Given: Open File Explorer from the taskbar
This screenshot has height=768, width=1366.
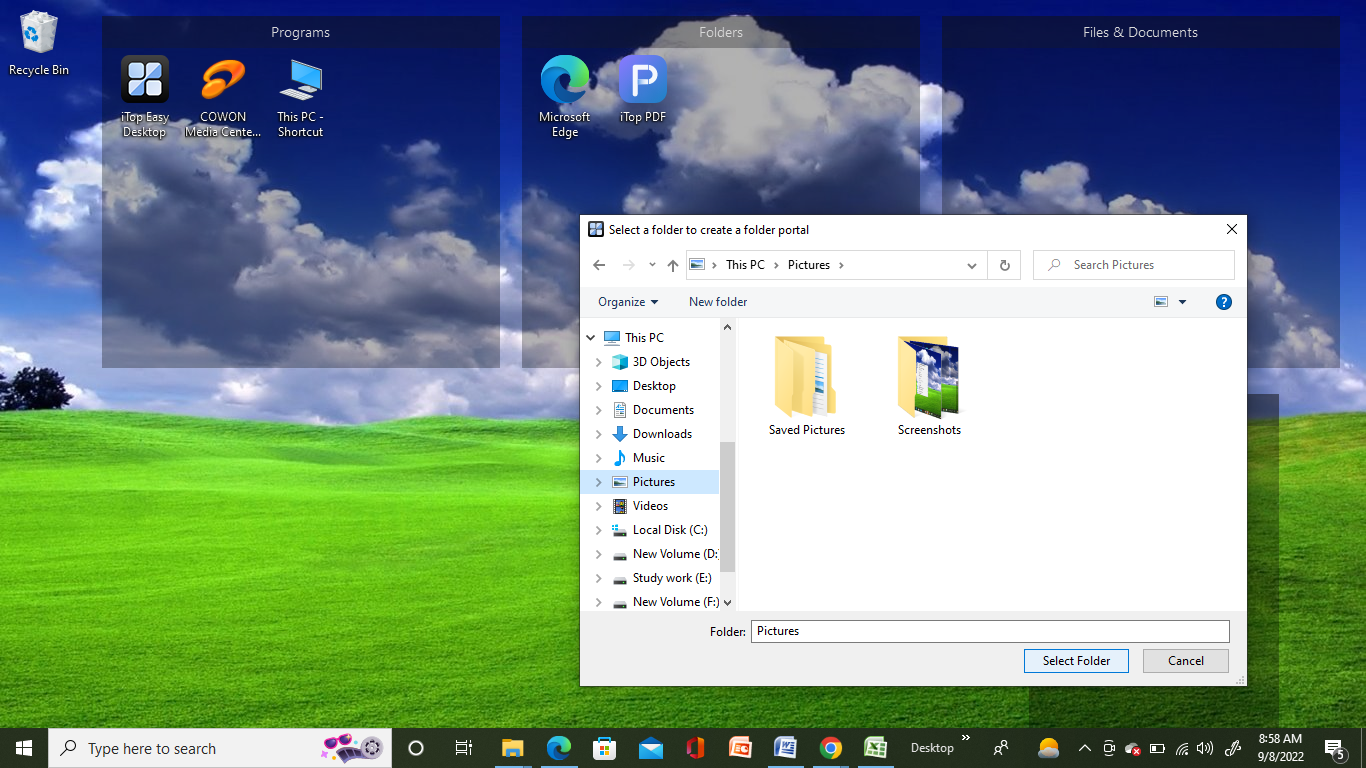Looking at the screenshot, I should [x=512, y=748].
